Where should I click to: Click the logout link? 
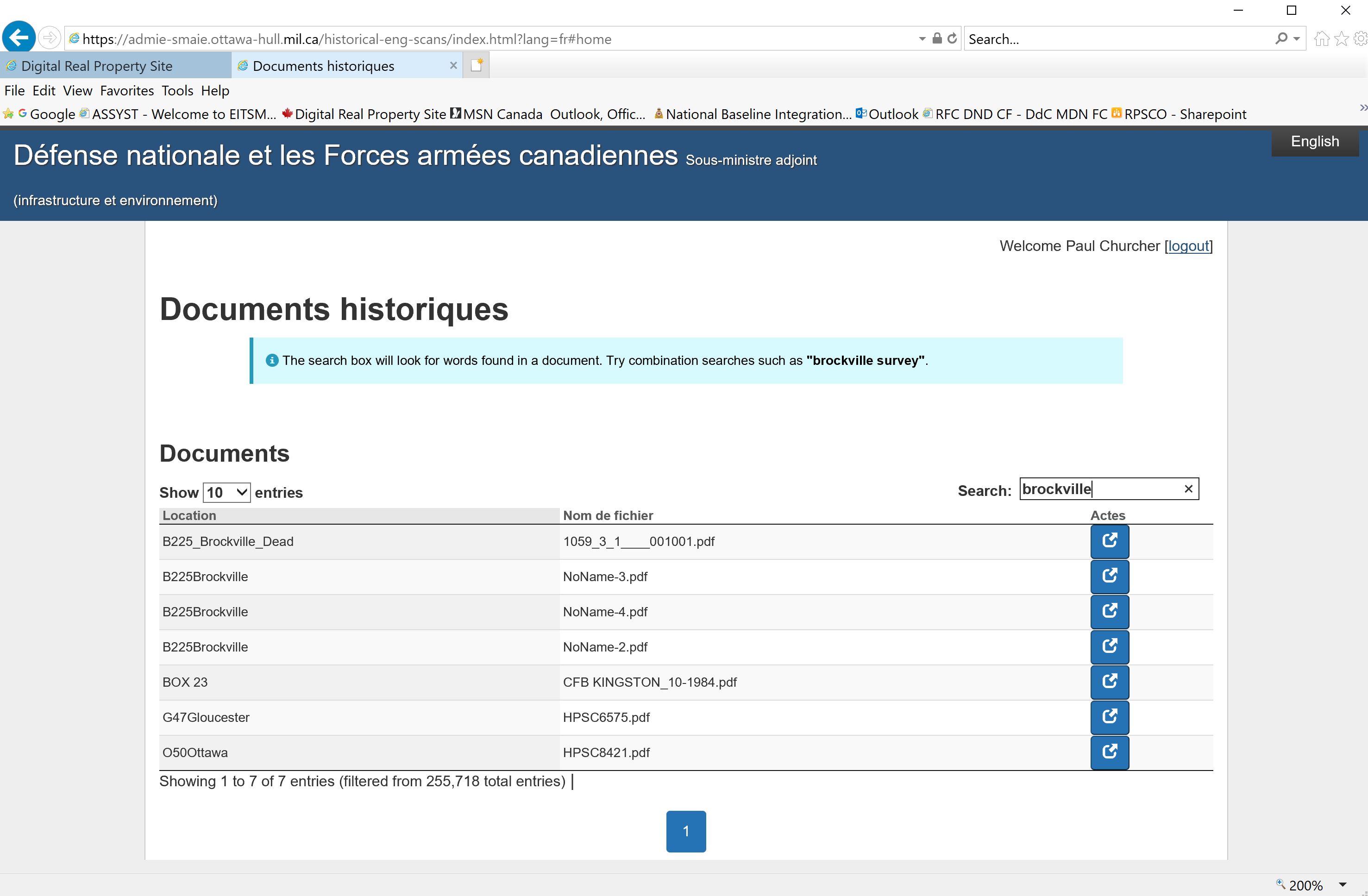point(1188,246)
